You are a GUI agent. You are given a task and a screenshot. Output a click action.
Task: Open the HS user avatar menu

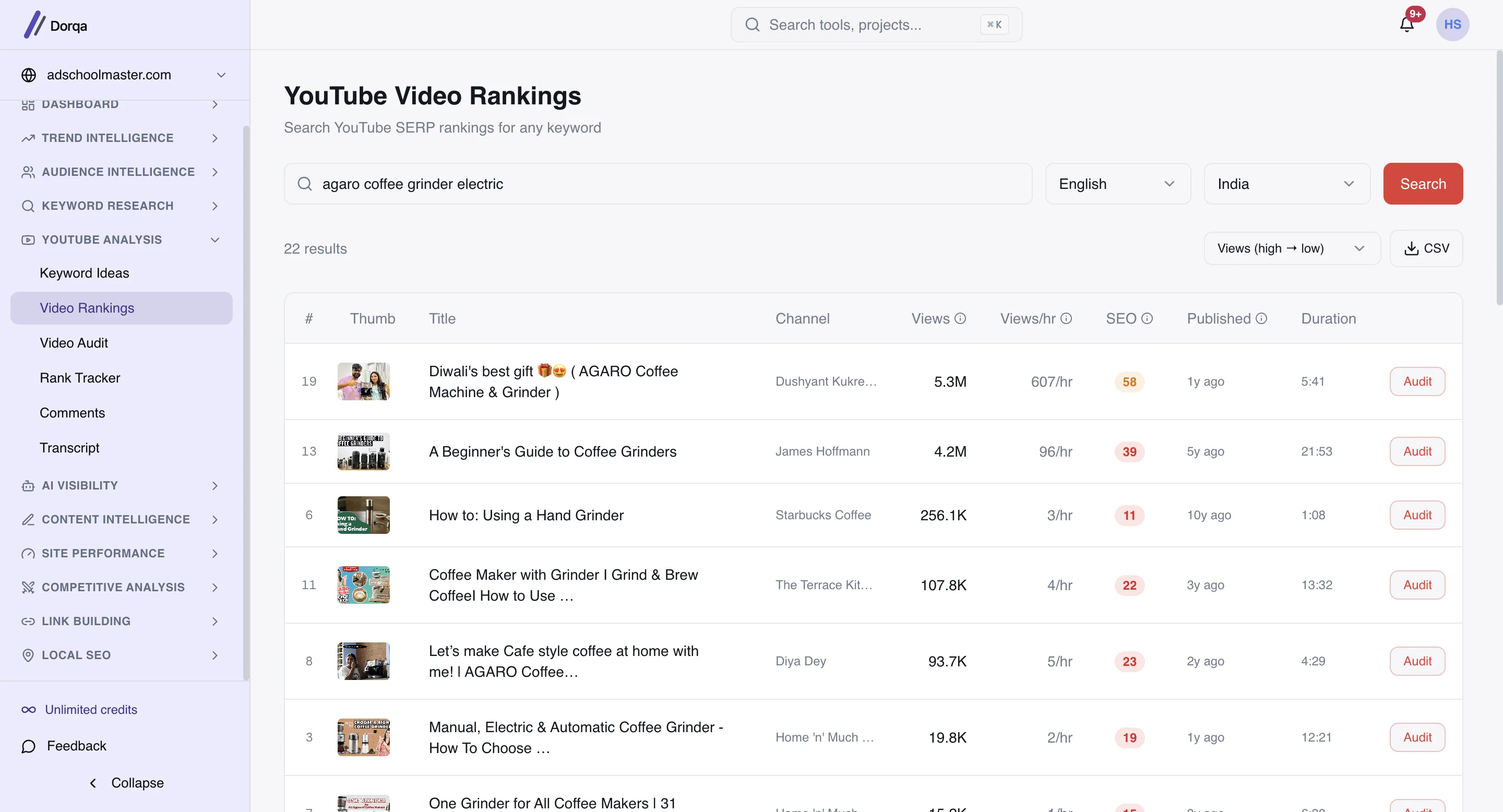point(1452,25)
